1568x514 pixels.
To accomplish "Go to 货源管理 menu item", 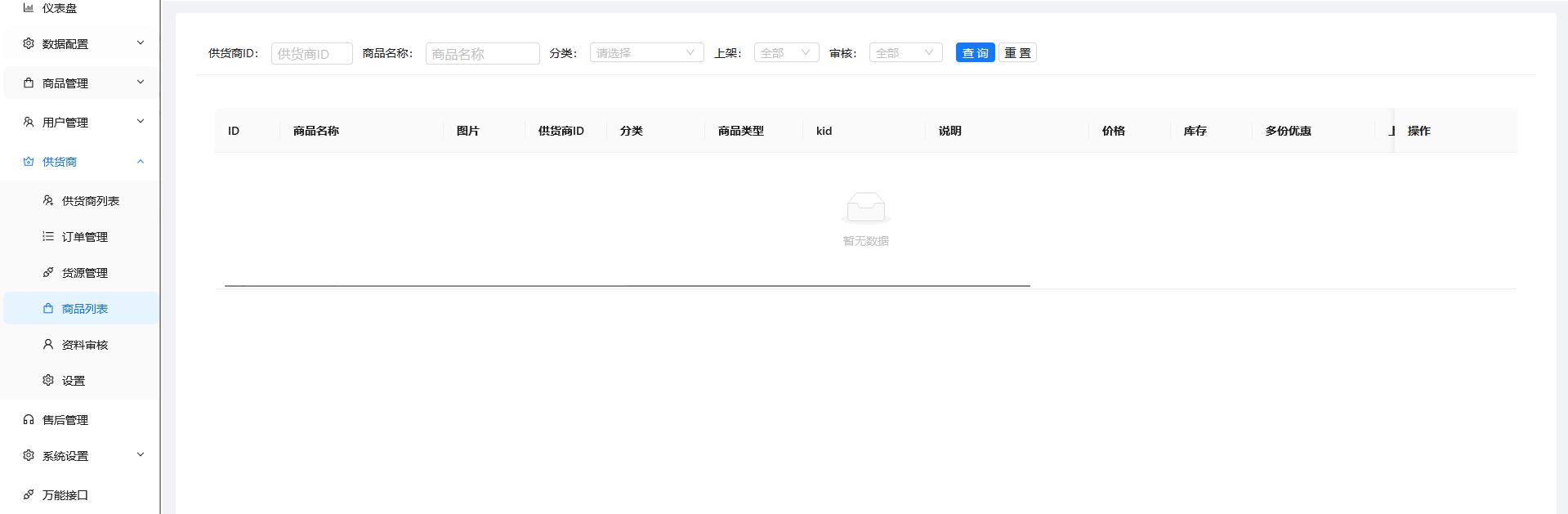I will tap(84, 272).
